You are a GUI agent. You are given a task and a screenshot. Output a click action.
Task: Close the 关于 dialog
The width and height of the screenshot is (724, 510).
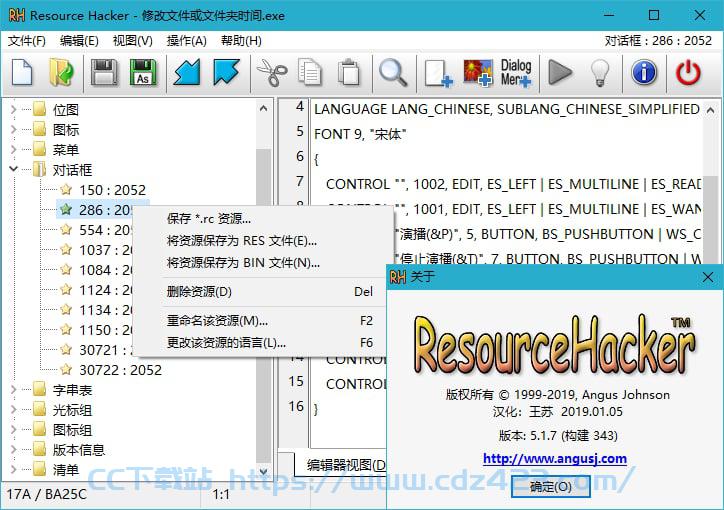click(707, 277)
